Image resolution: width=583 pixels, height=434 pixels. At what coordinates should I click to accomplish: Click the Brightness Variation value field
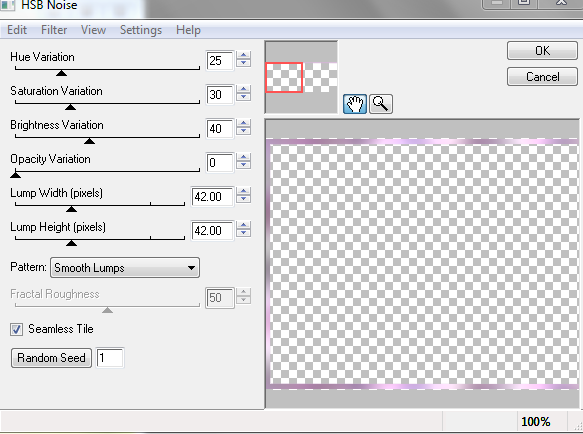pos(220,129)
